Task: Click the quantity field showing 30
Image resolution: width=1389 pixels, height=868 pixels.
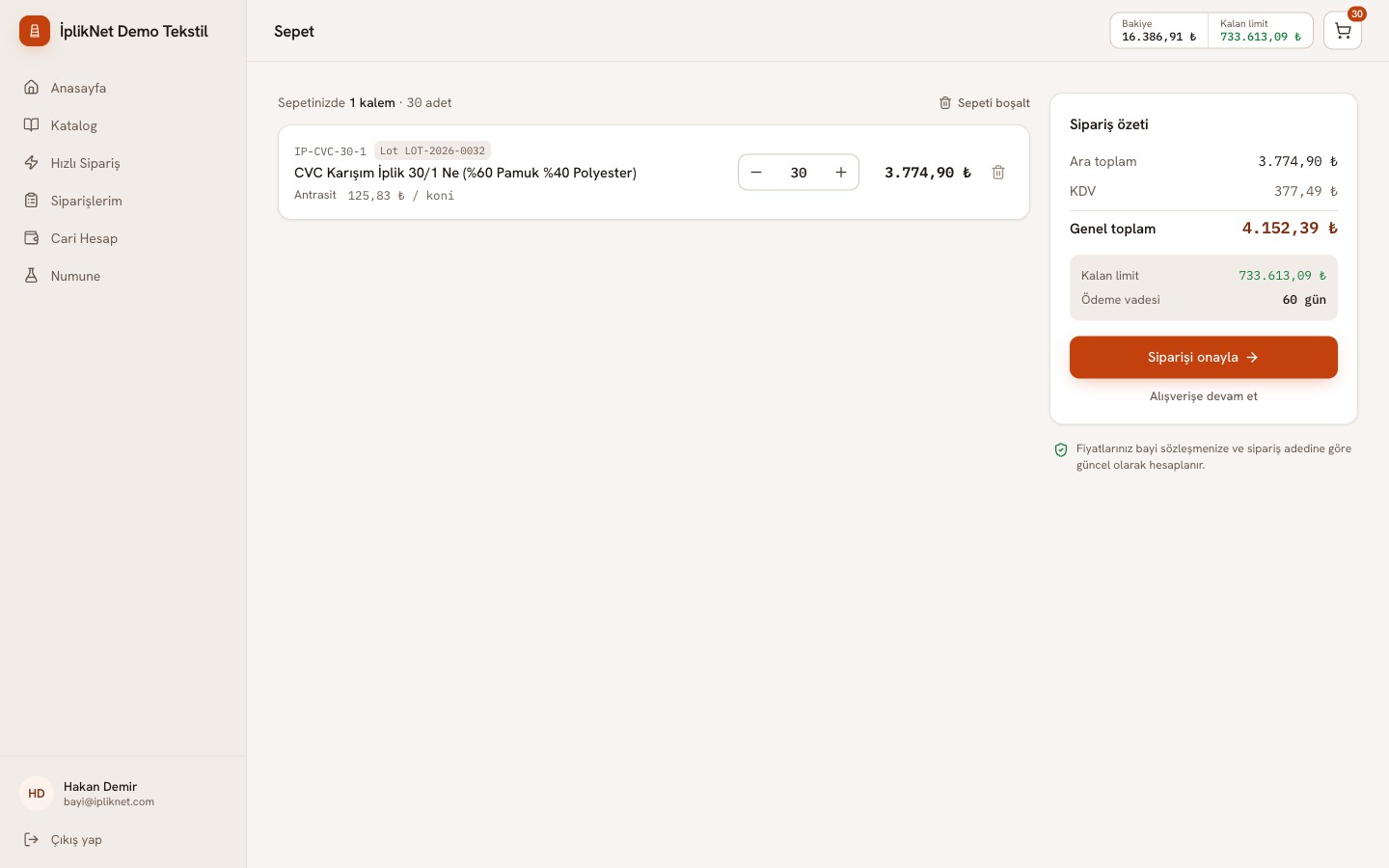Action: point(799,173)
